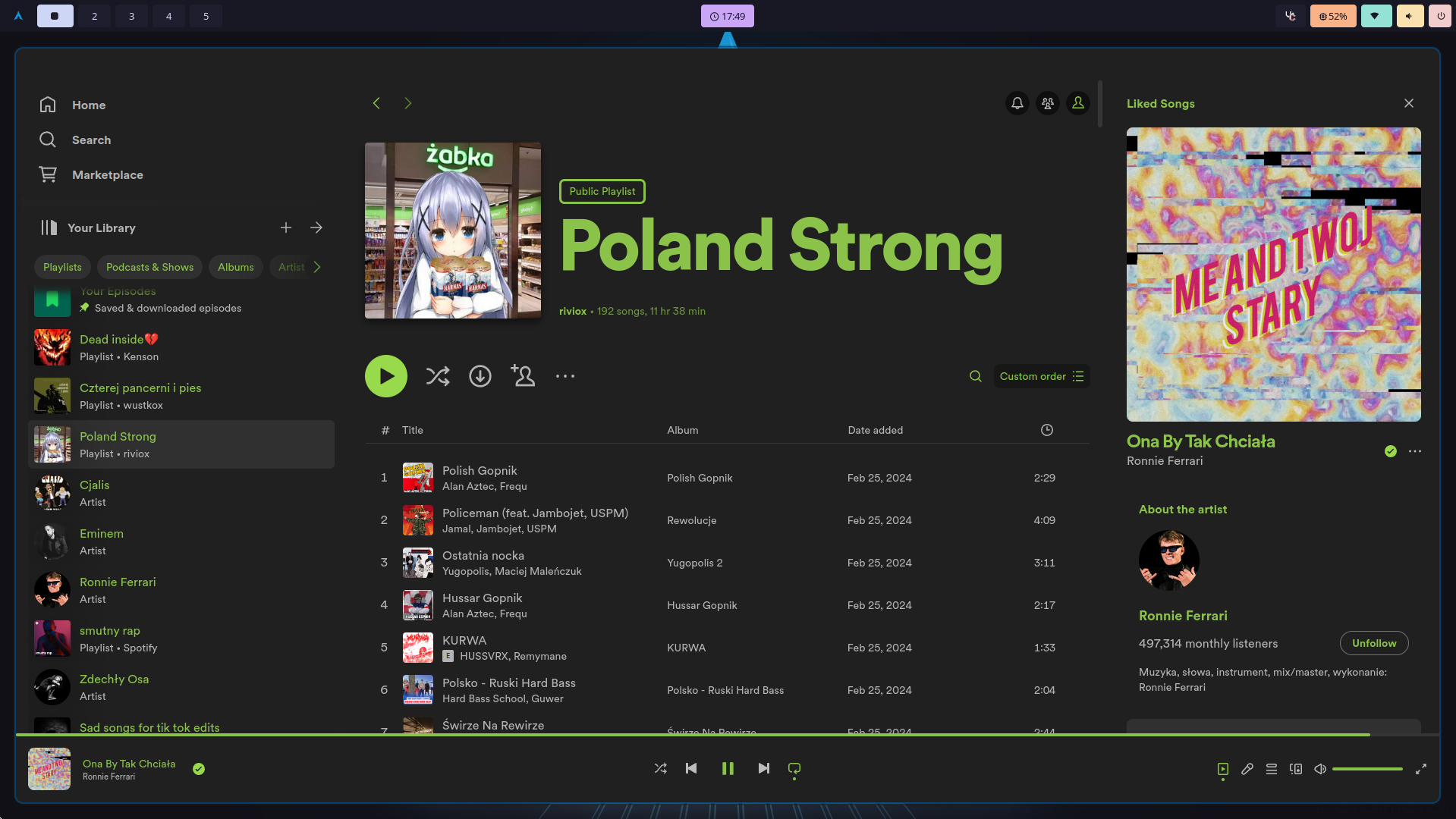The image size is (1456, 819).
Task: Toggle shuffle for the playlist
Action: pos(438,376)
